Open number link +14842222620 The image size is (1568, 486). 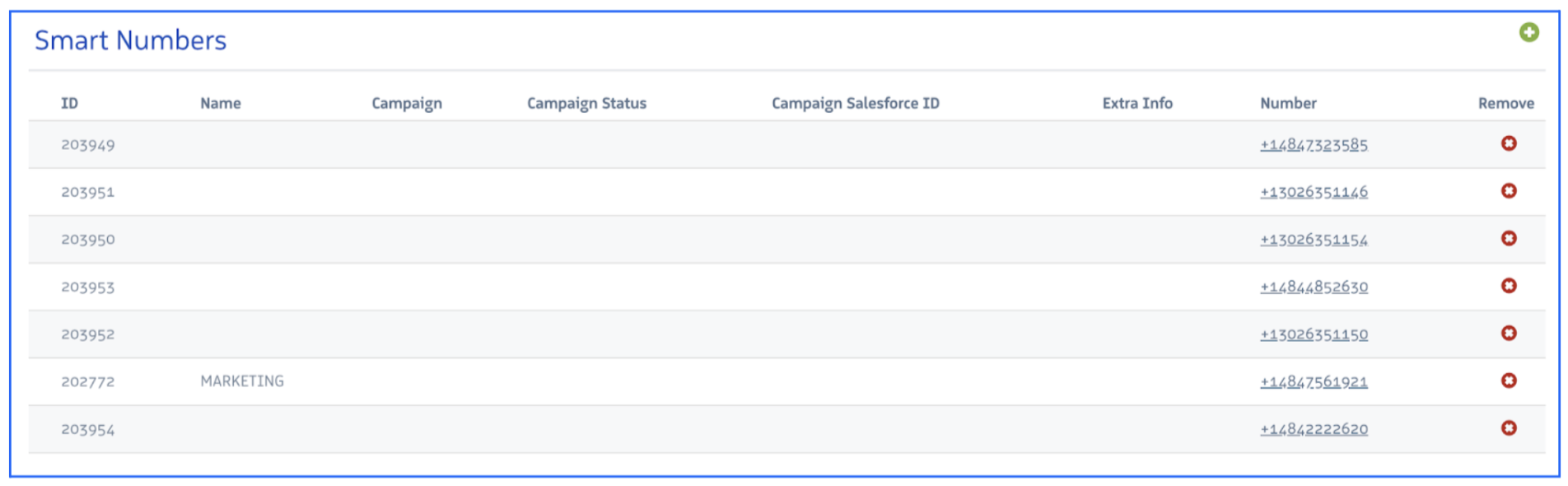coord(1314,429)
